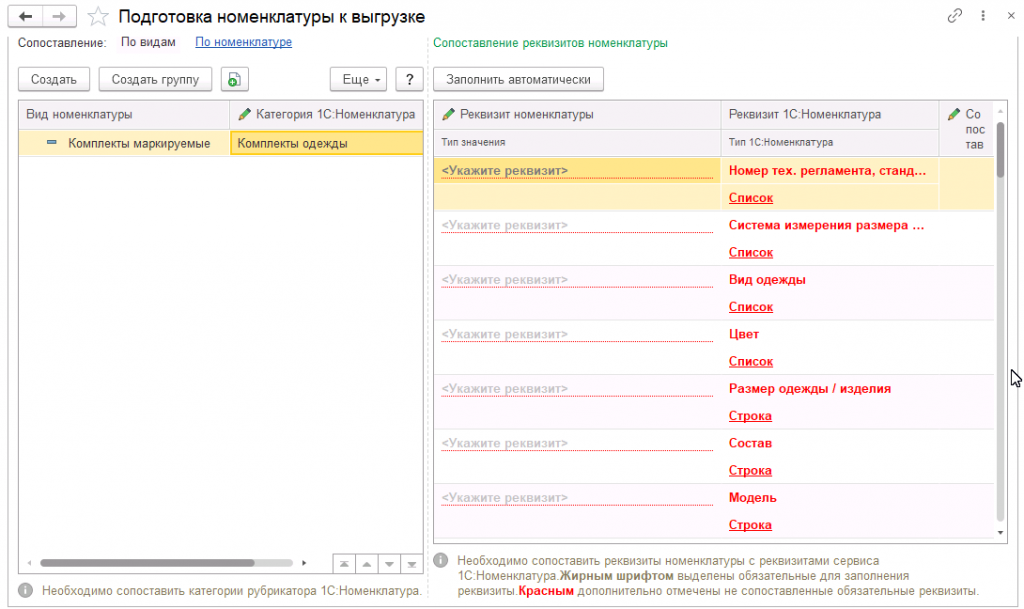Open help with question mark button
This screenshot has width=1024, height=609.
(x=408, y=80)
